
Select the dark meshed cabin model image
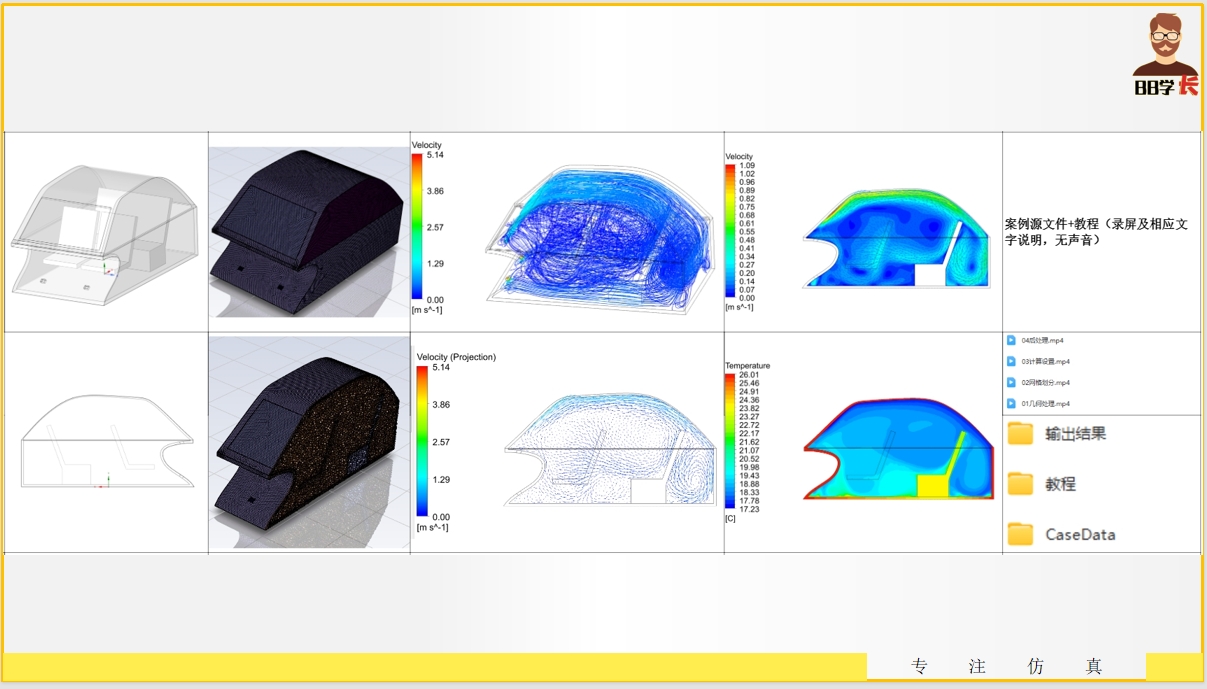[308, 232]
